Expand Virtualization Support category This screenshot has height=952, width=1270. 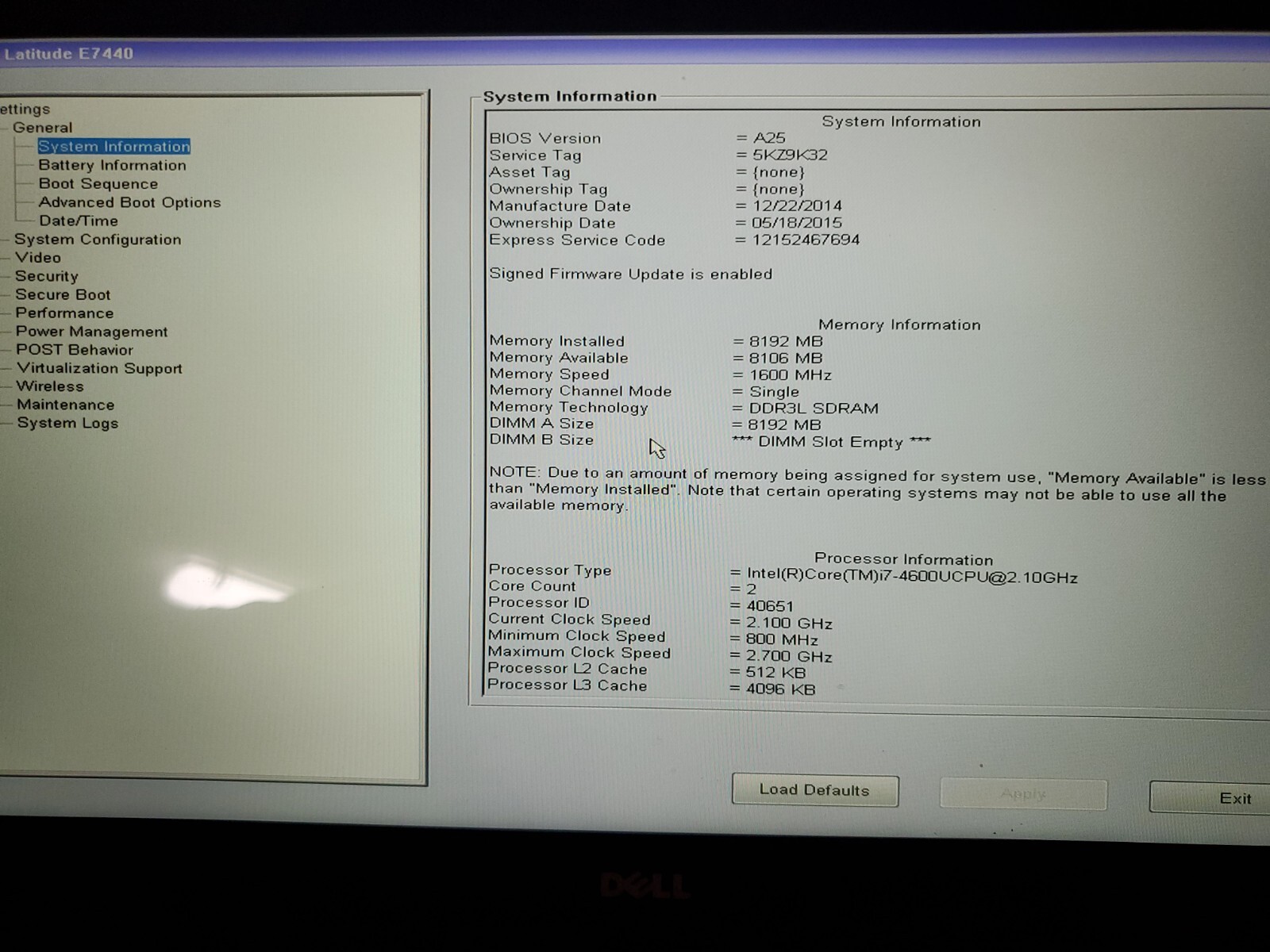coord(99,368)
